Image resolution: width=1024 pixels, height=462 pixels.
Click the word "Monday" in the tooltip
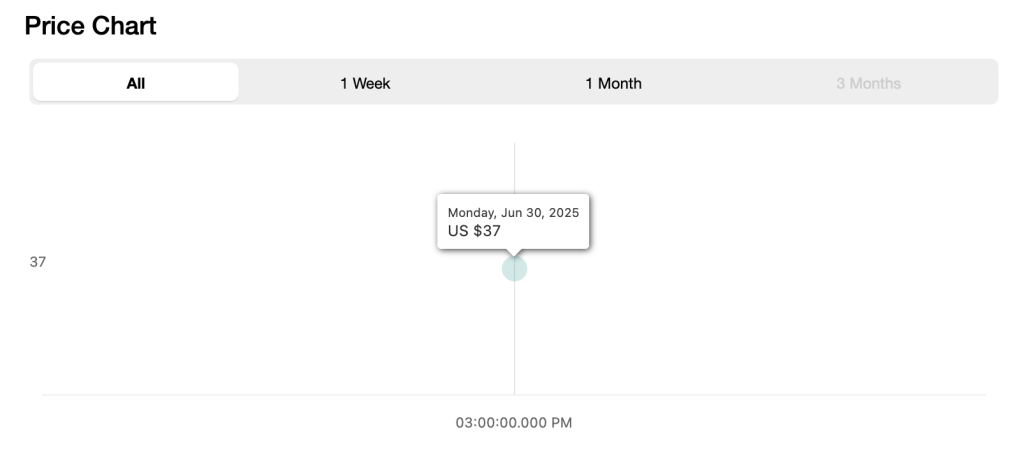coord(472,213)
